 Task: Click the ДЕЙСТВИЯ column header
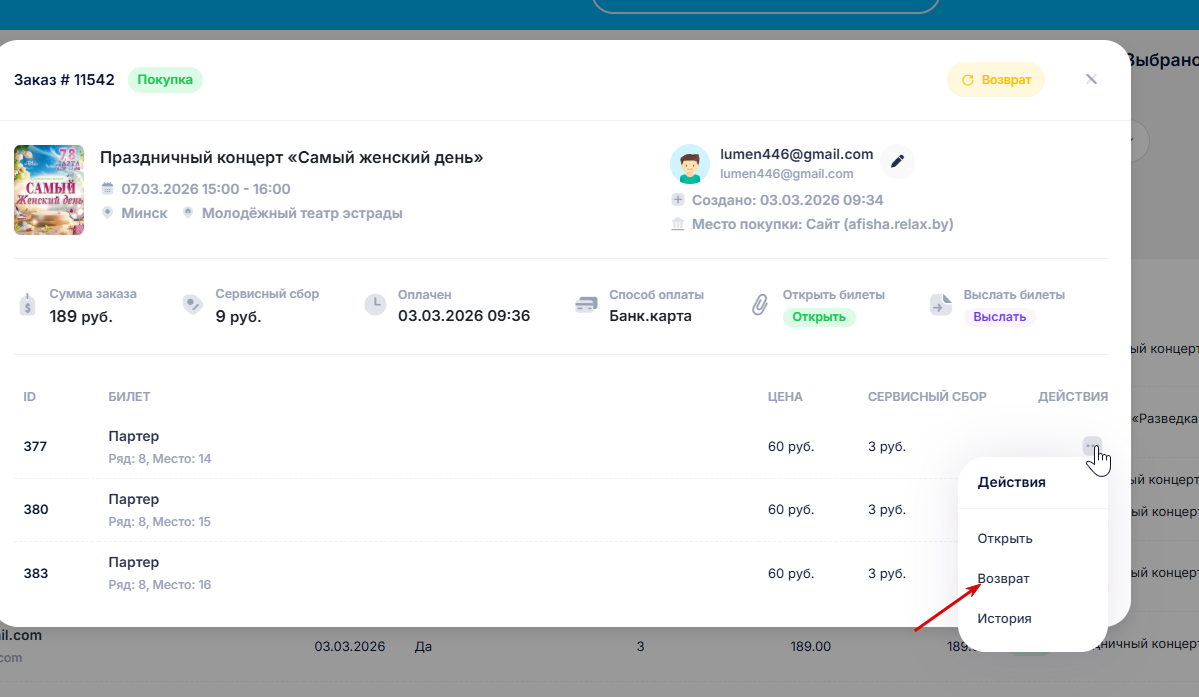[x=1073, y=397]
